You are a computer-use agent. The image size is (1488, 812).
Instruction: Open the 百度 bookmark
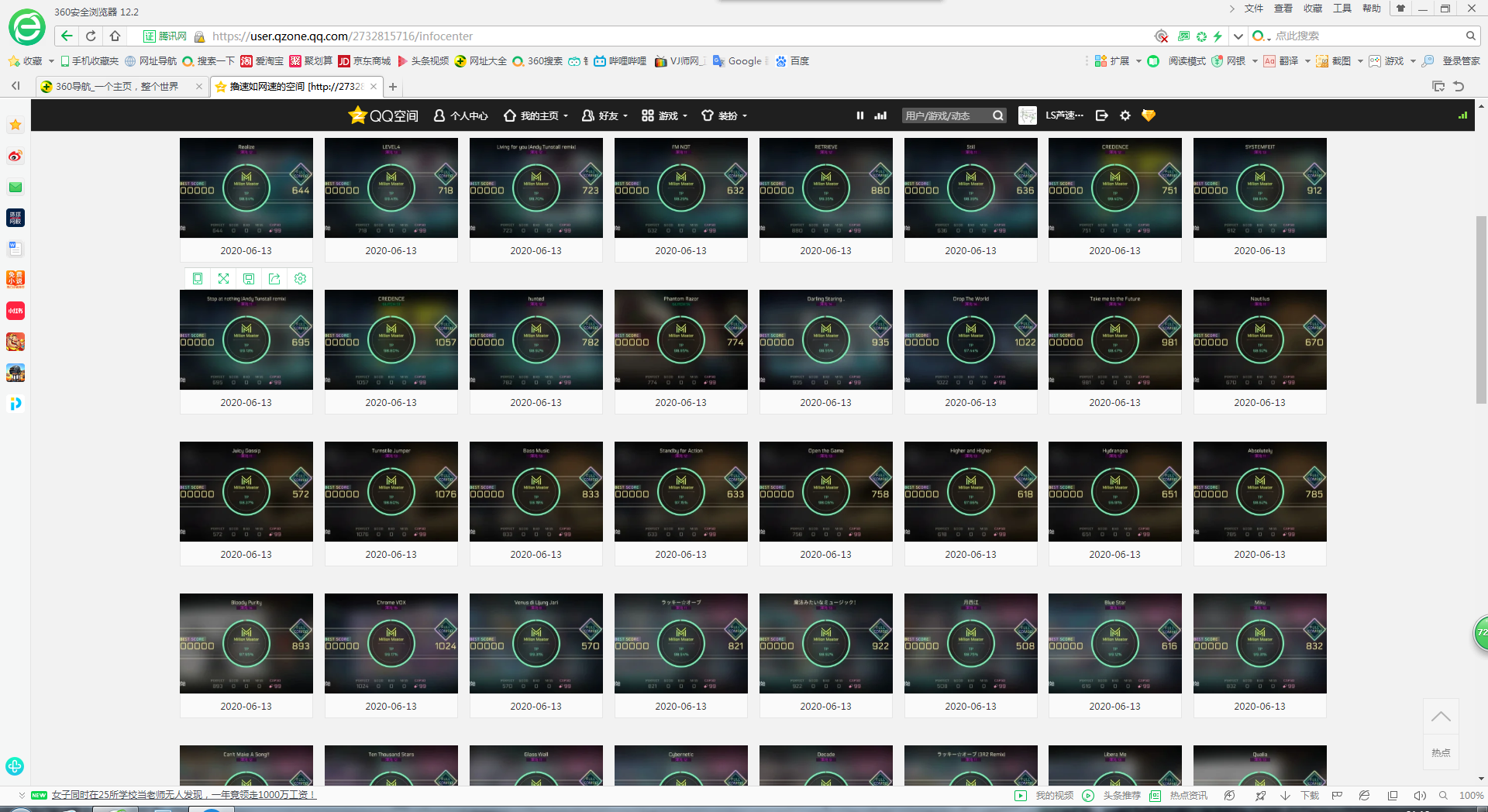coord(792,61)
